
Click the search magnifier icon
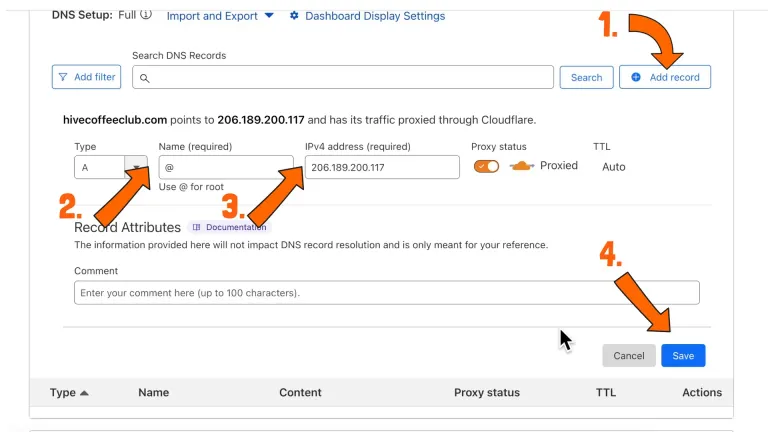tap(145, 78)
